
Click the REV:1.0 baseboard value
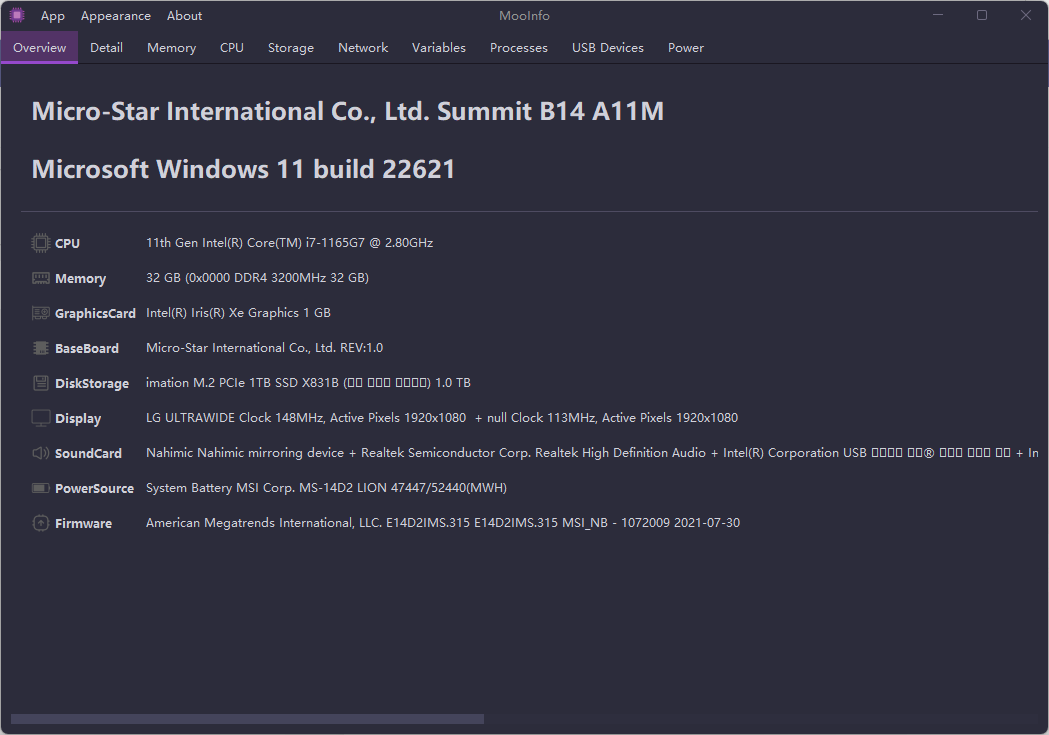click(x=264, y=348)
